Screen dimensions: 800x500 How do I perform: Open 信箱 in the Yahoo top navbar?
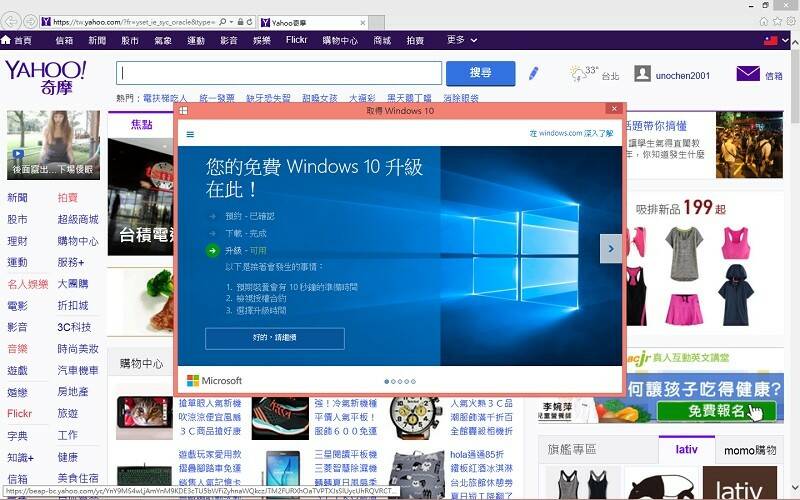click(64, 40)
